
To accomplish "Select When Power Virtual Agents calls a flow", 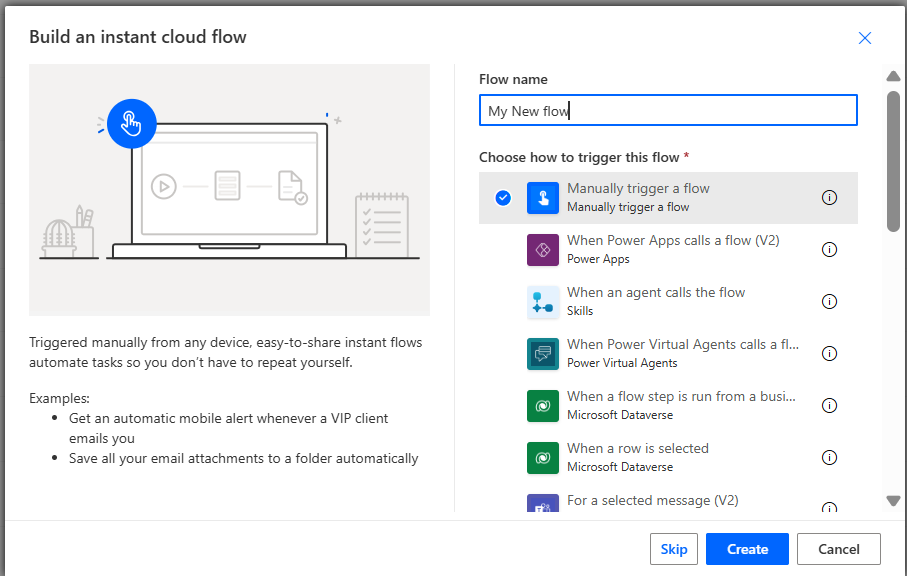I will click(x=668, y=354).
